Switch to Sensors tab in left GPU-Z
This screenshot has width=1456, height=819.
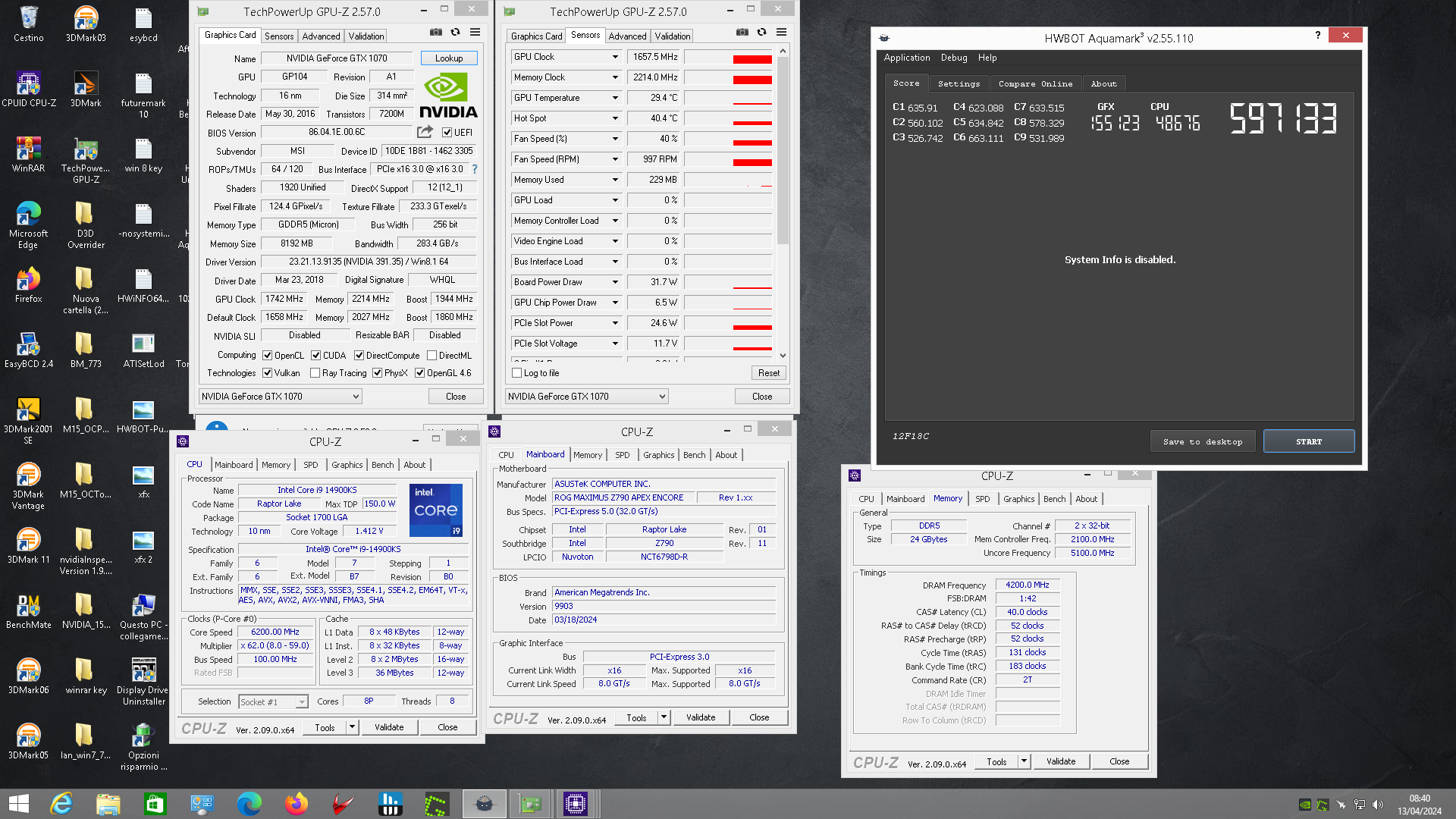279,36
